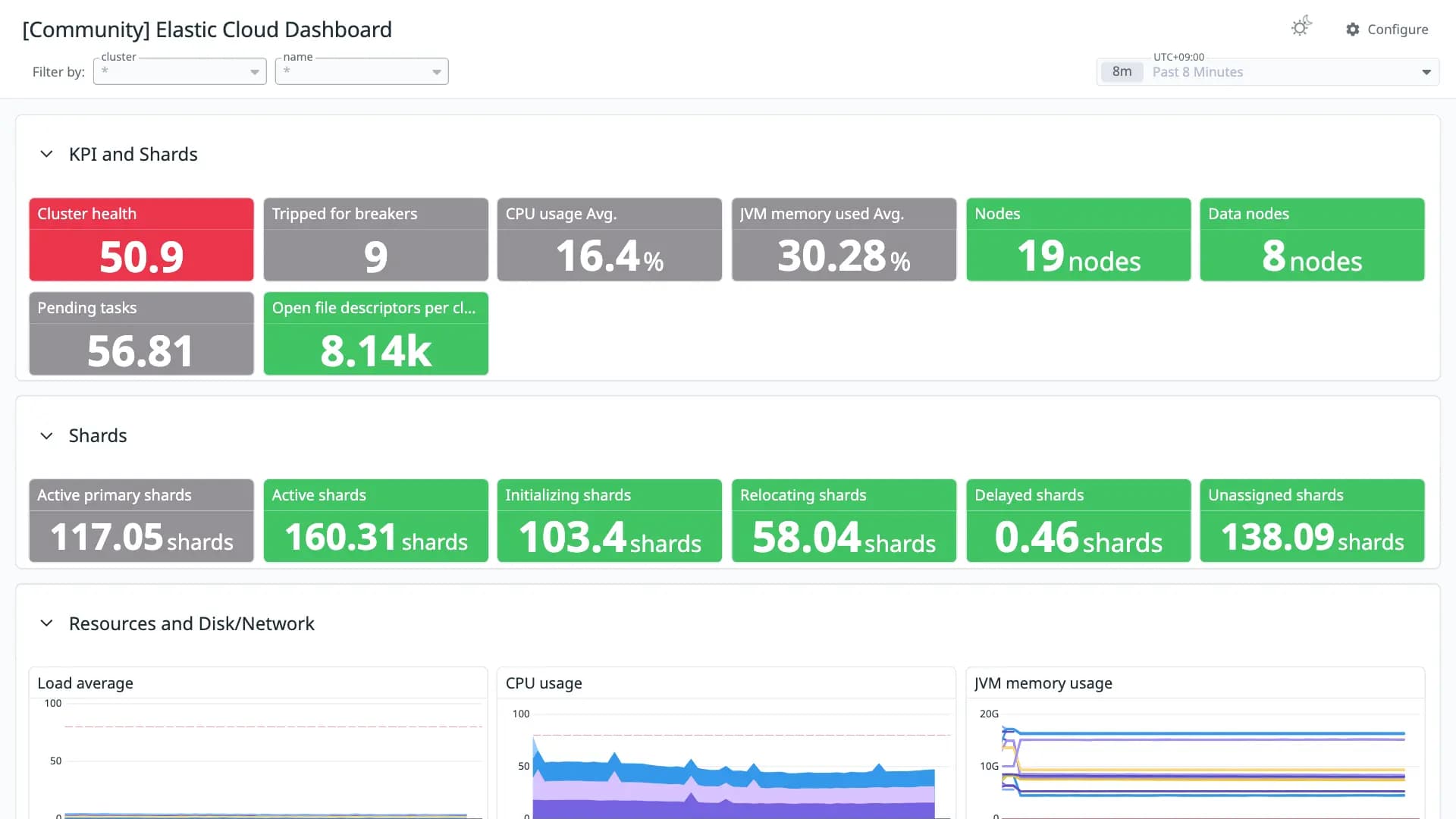The height and width of the screenshot is (819, 1456).
Task: Click the JVM memory used Avg. tile
Action: tap(843, 240)
